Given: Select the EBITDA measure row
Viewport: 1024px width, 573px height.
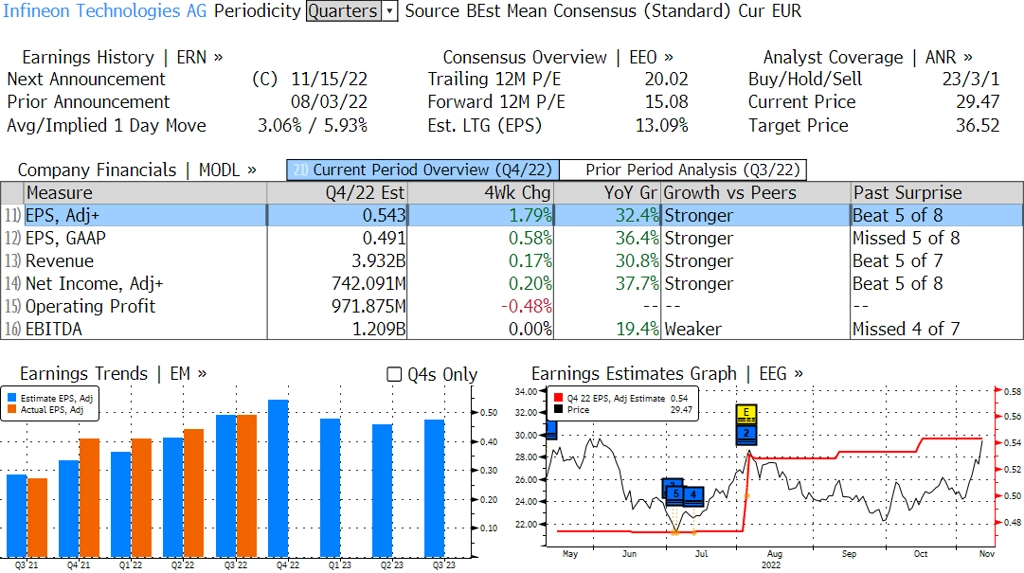Looking at the screenshot, I should click(512, 329).
